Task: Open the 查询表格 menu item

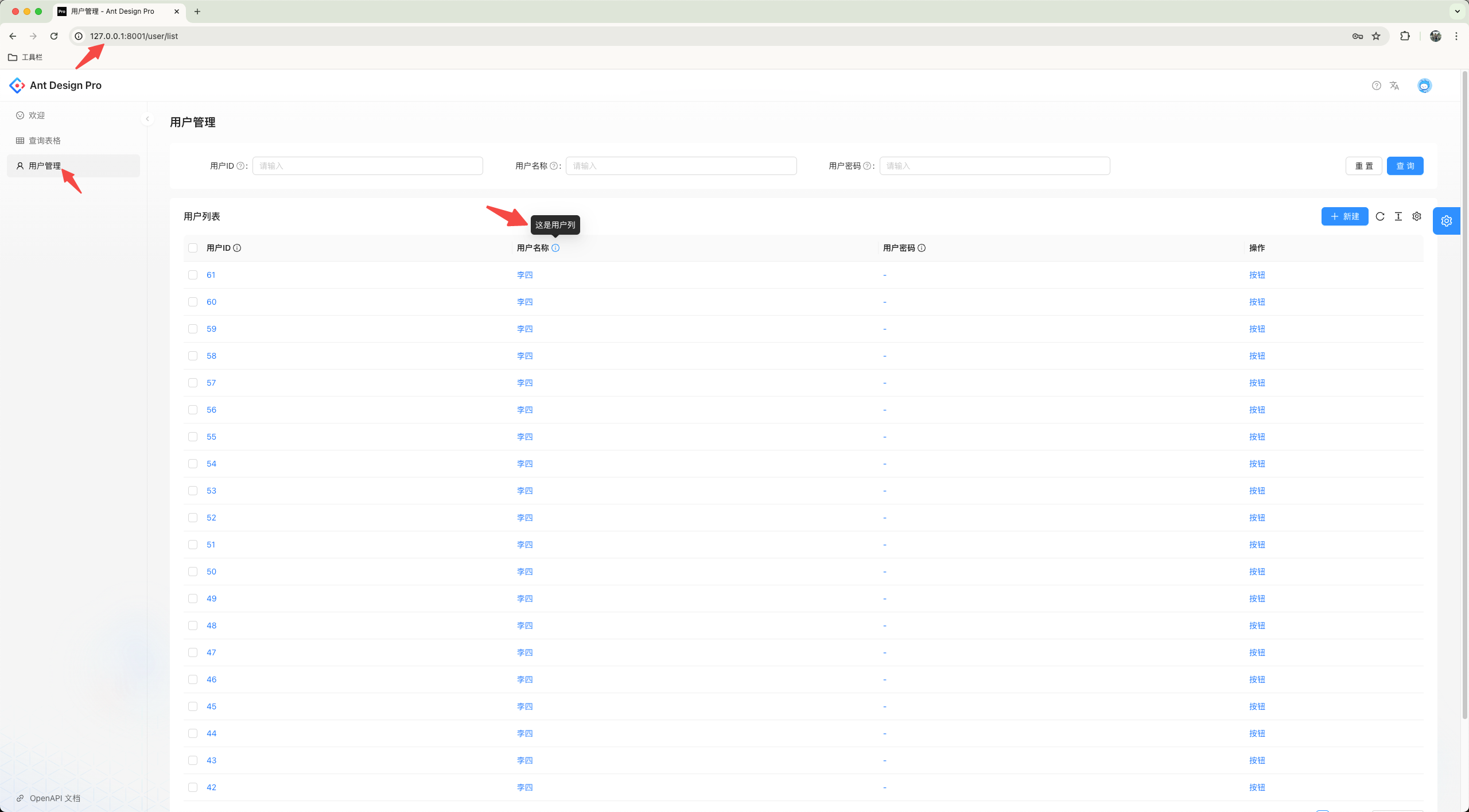Action: [45, 141]
